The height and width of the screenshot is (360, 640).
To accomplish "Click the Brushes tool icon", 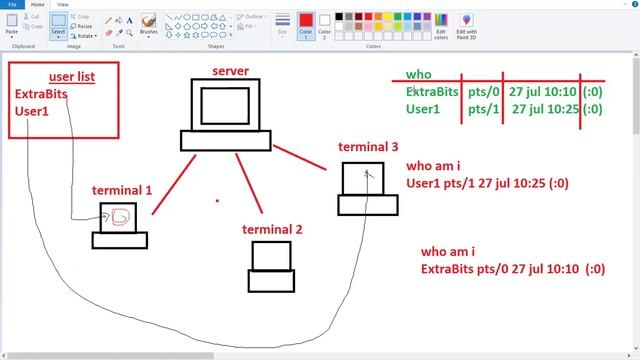I will 149,20.
